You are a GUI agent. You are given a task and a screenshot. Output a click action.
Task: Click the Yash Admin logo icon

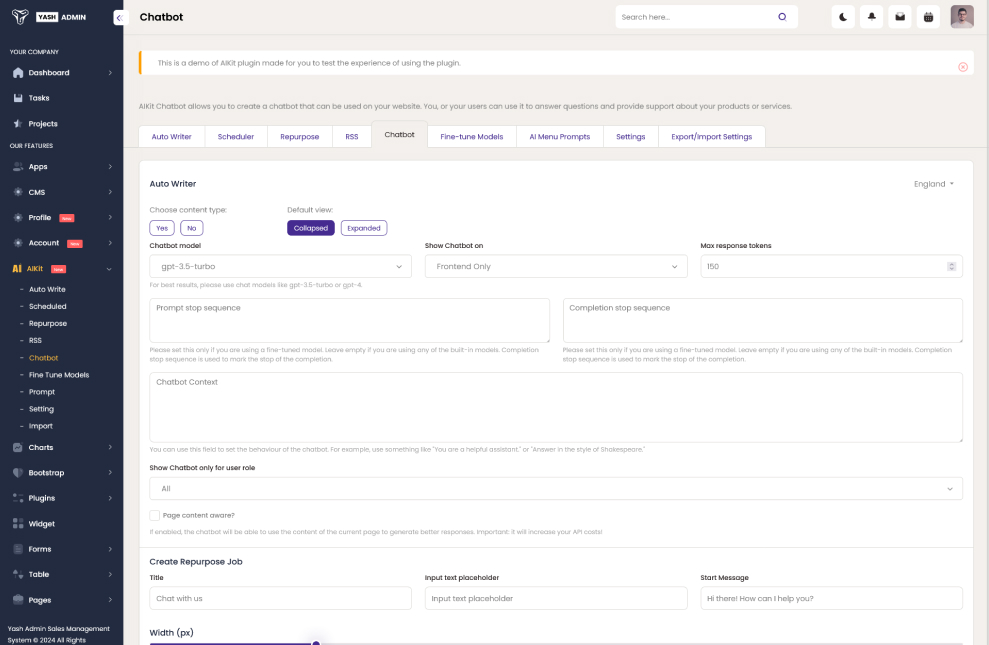tap(20, 17)
